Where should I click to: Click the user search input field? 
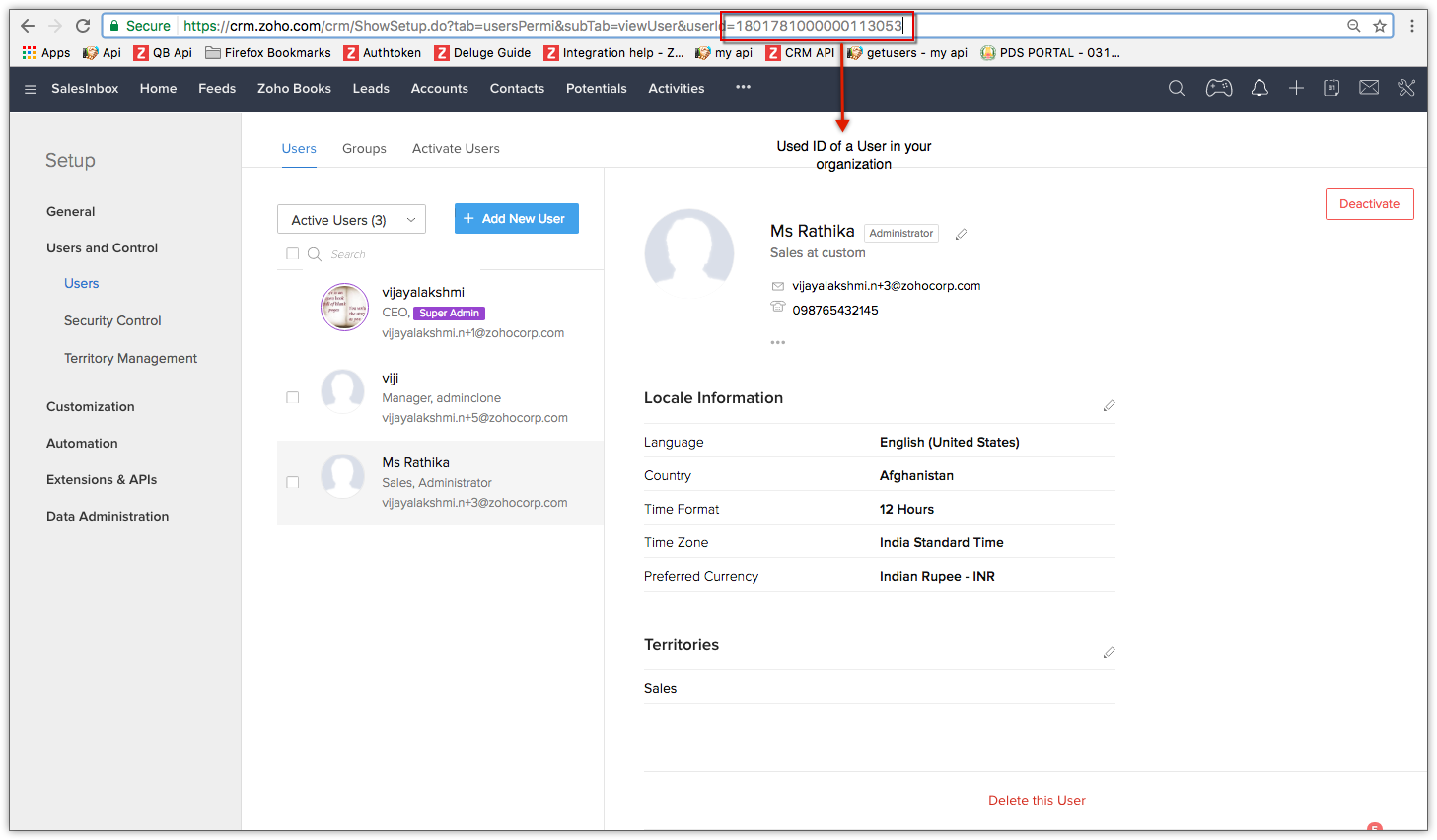[x=404, y=254]
